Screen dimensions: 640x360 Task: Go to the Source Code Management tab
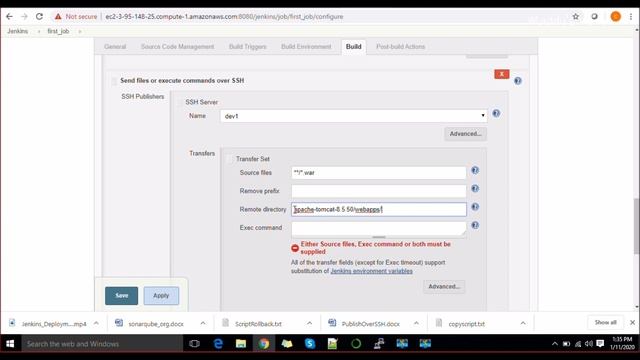pos(178,47)
